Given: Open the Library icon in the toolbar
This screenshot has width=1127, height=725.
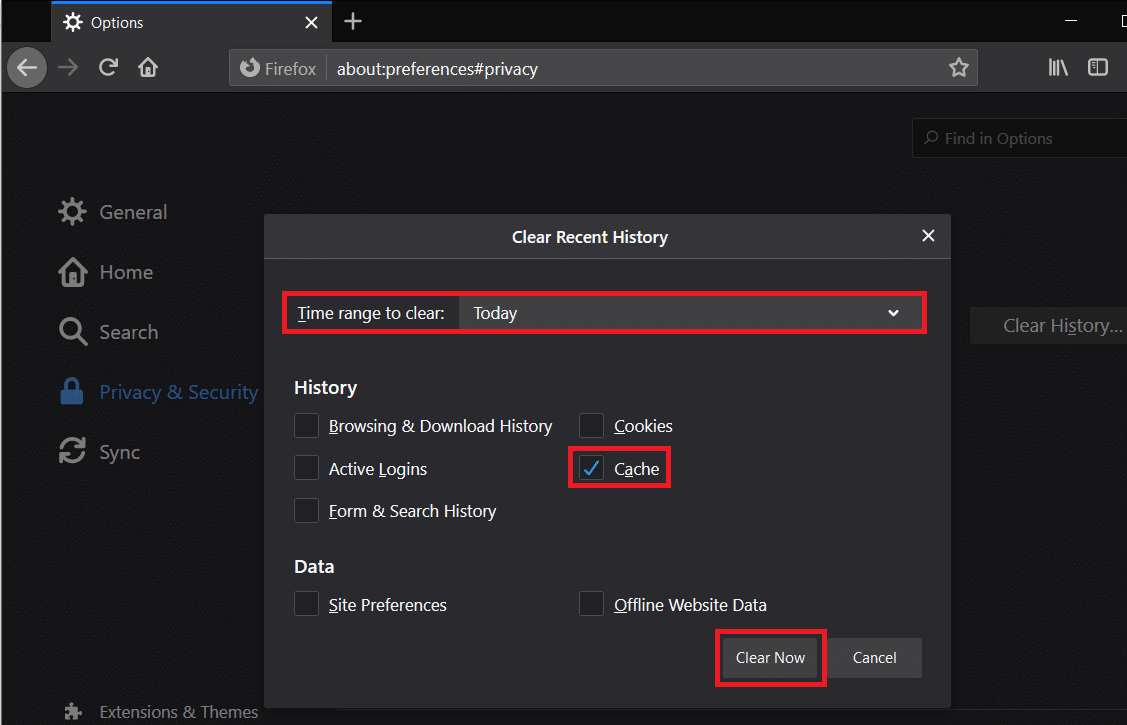Looking at the screenshot, I should coord(1058,67).
